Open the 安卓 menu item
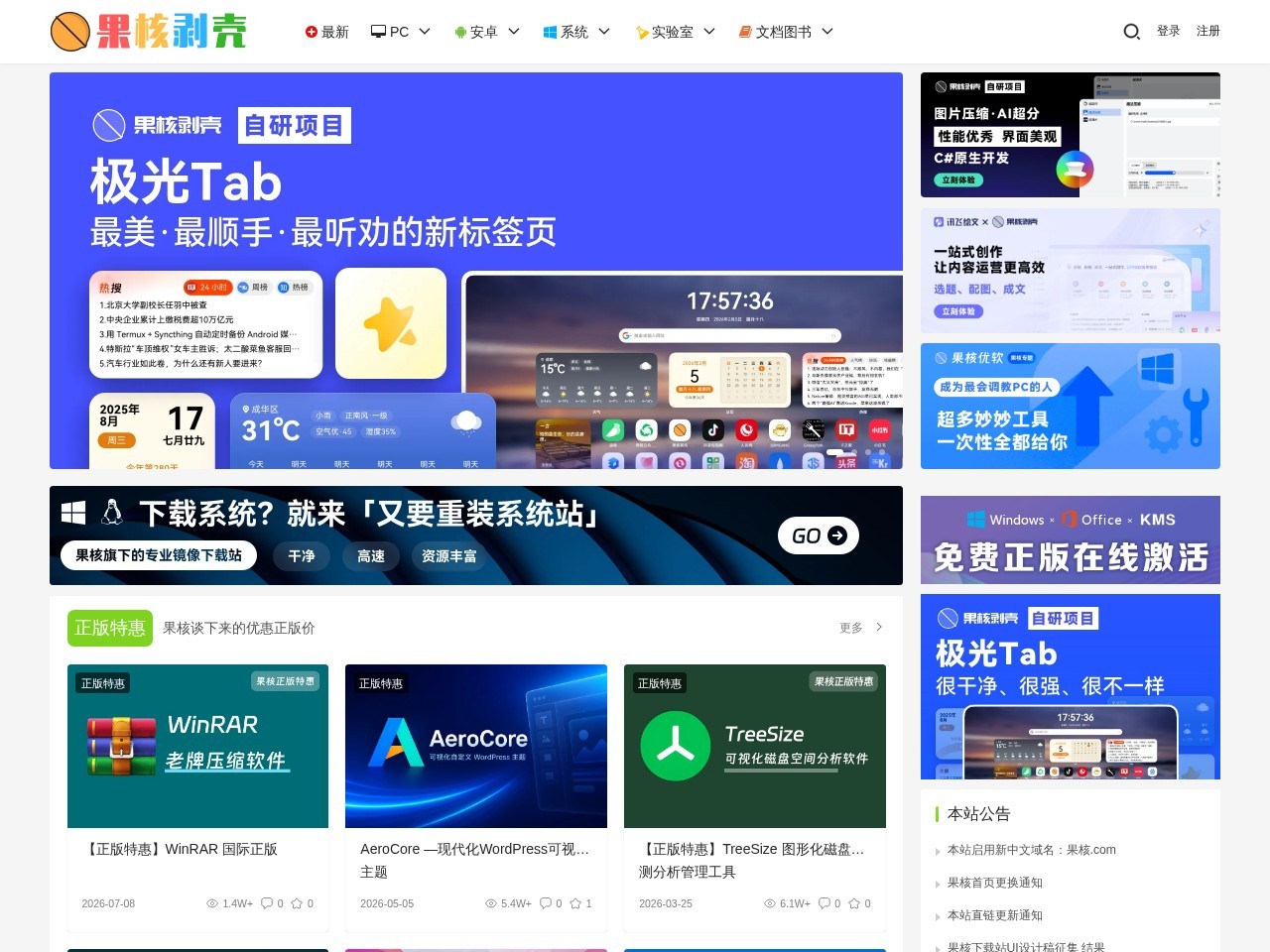Screen dimensions: 1270x952 coord(476,32)
